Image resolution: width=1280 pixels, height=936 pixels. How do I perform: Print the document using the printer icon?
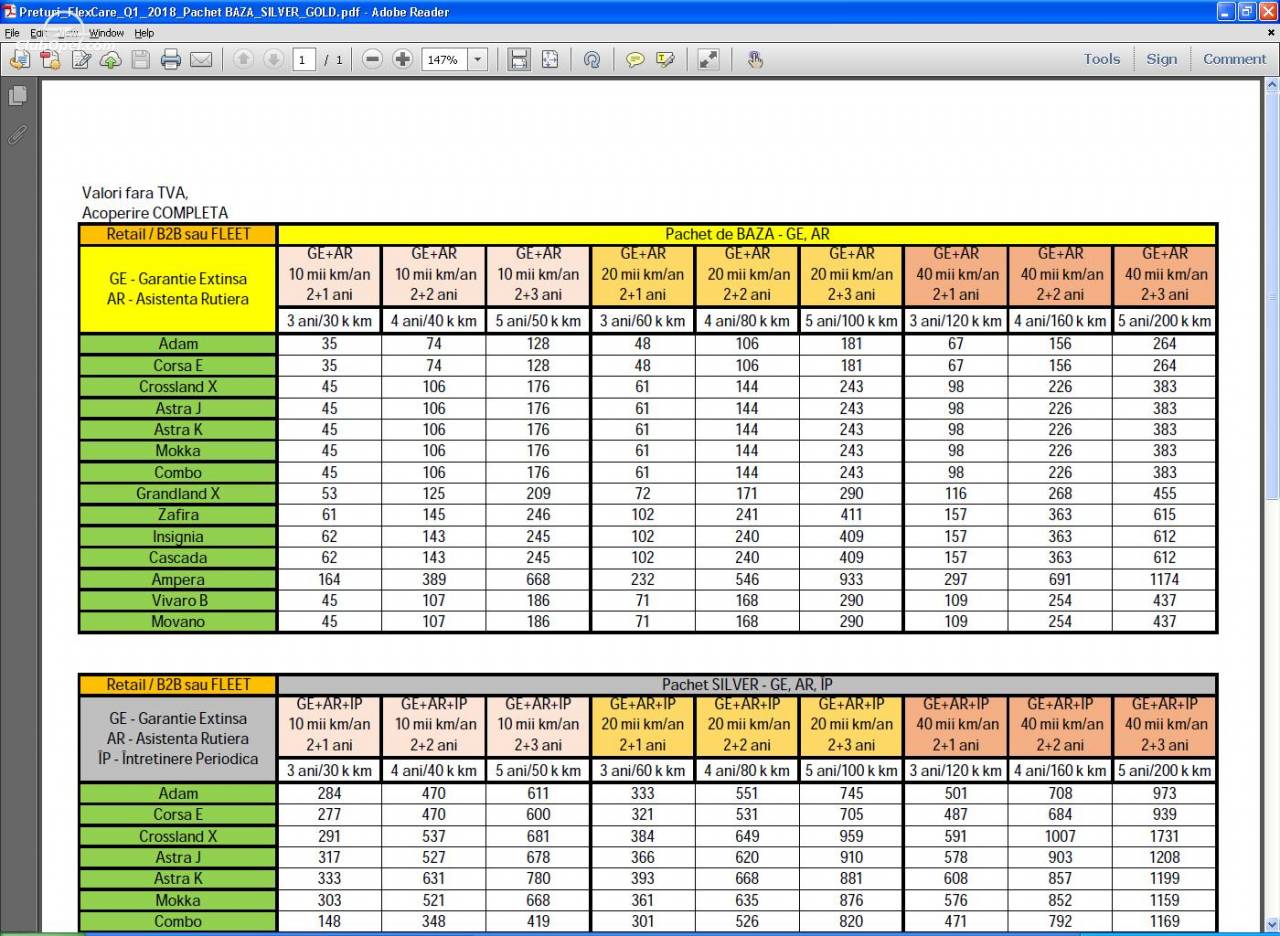click(x=171, y=60)
